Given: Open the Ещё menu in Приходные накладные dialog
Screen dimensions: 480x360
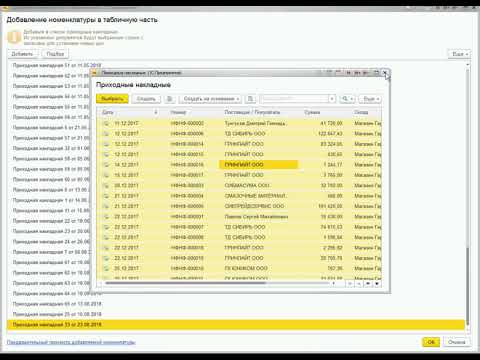Looking at the screenshot, I should tap(370, 99).
